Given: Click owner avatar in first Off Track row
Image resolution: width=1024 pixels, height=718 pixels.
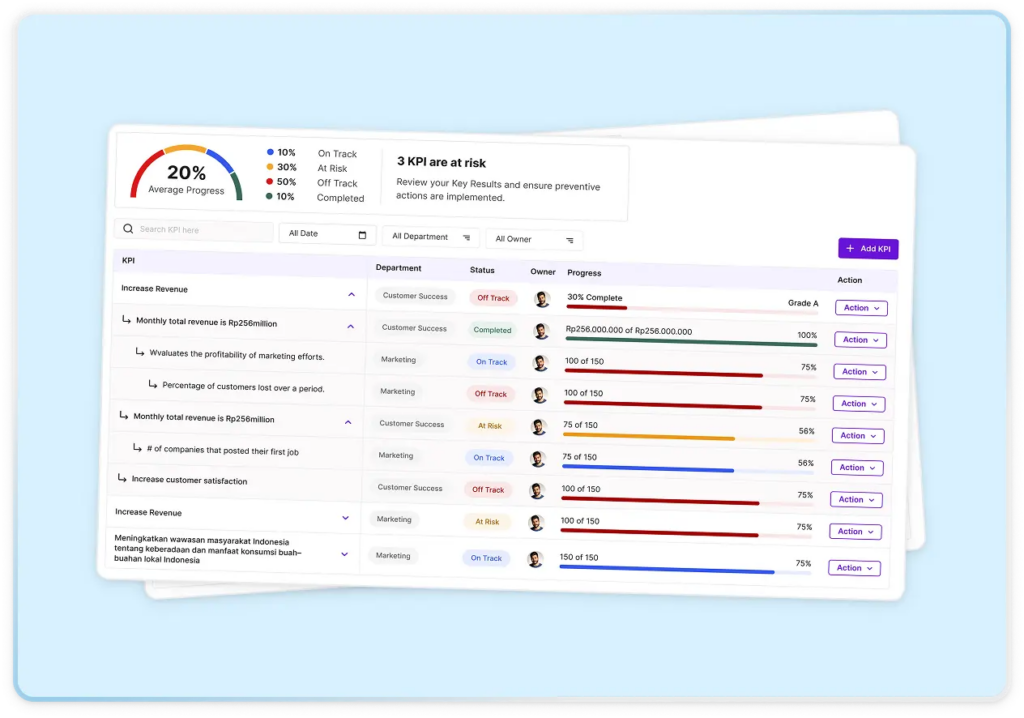Looking at the screenshot, I should coord(542,299).
